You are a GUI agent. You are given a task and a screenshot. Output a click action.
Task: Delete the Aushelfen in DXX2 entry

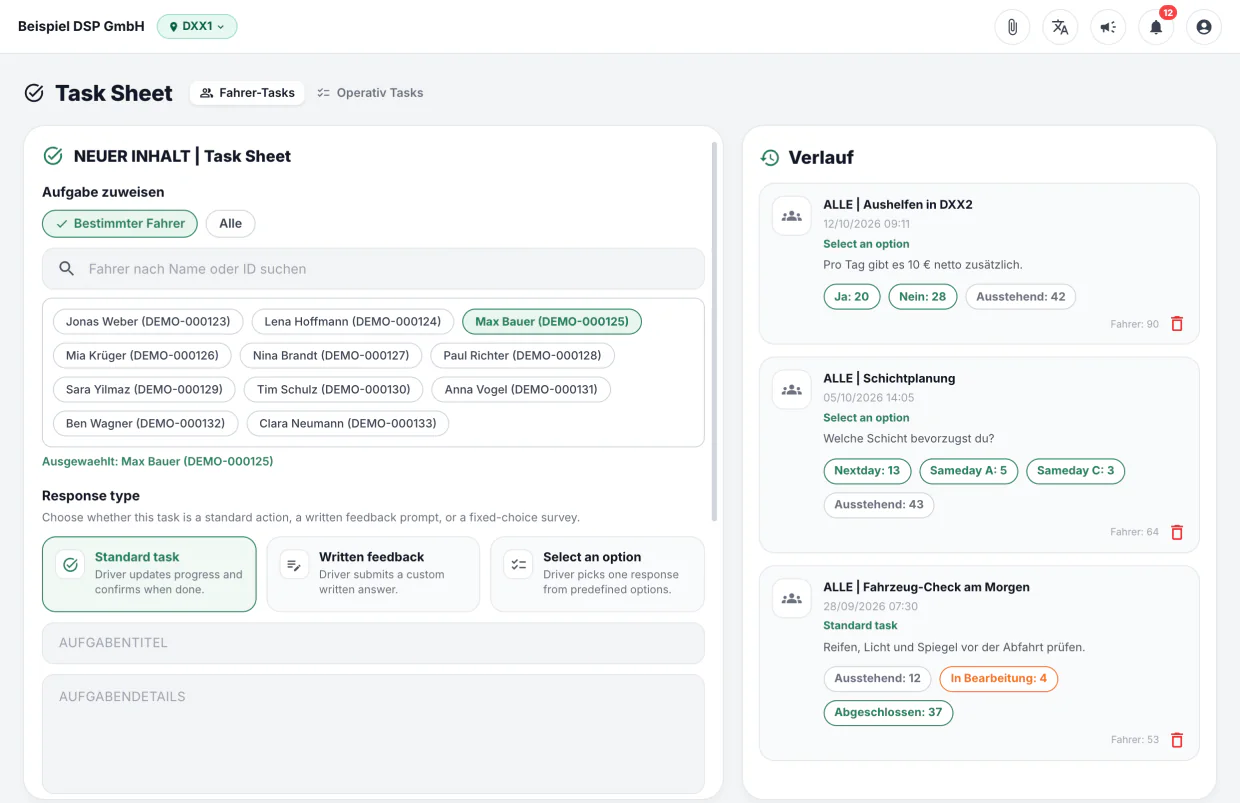[x=1177, y=324]
